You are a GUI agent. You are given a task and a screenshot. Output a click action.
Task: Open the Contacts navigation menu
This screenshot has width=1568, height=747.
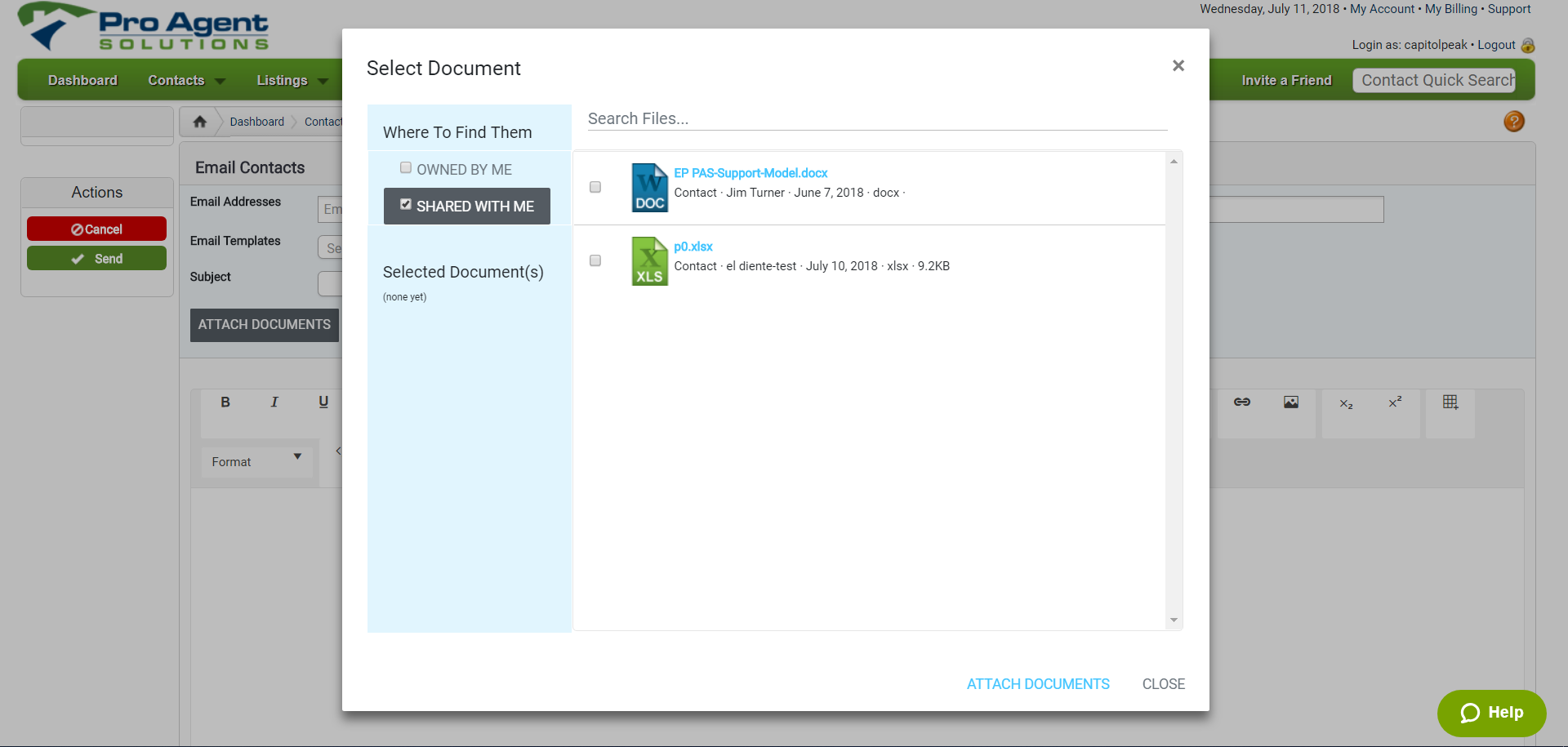coord(176,80)
